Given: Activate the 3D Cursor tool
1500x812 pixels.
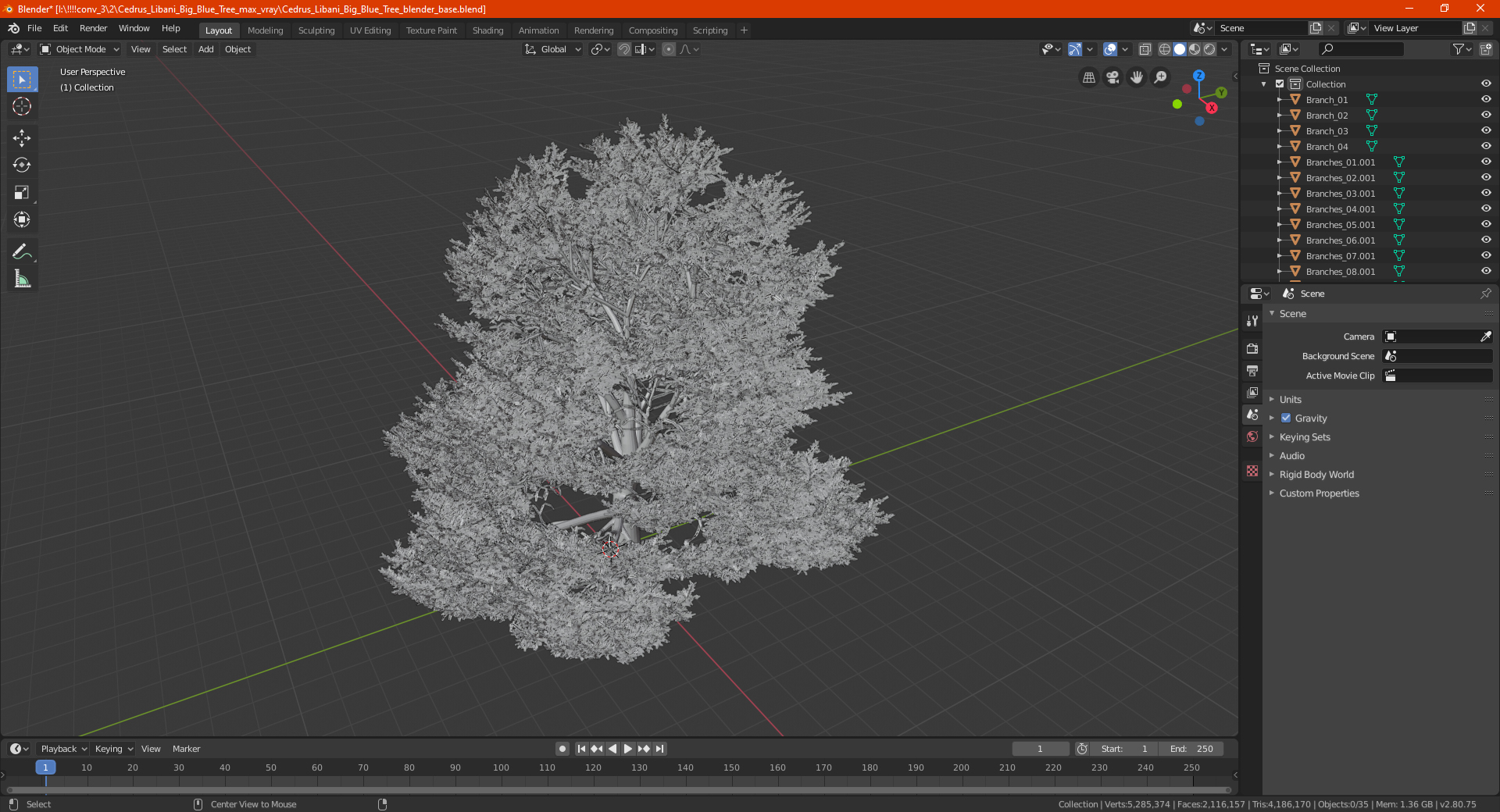Looking at the screenshot, I should click(x=22, y=107).
